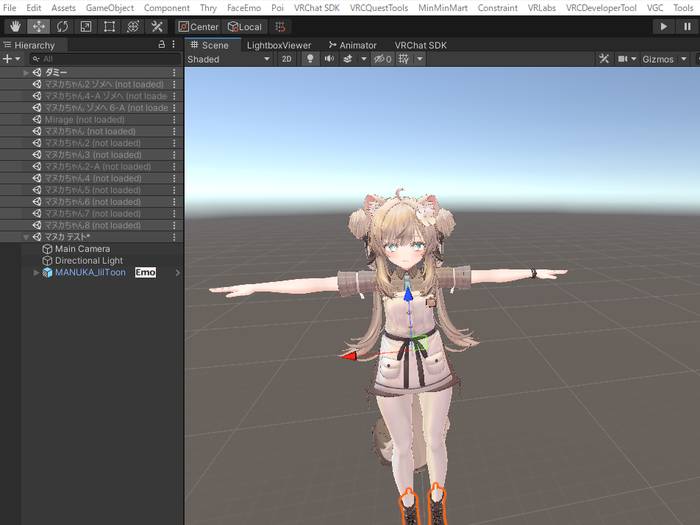
Task: Select Directional Light in hierarchy
Action: (89, 261)
